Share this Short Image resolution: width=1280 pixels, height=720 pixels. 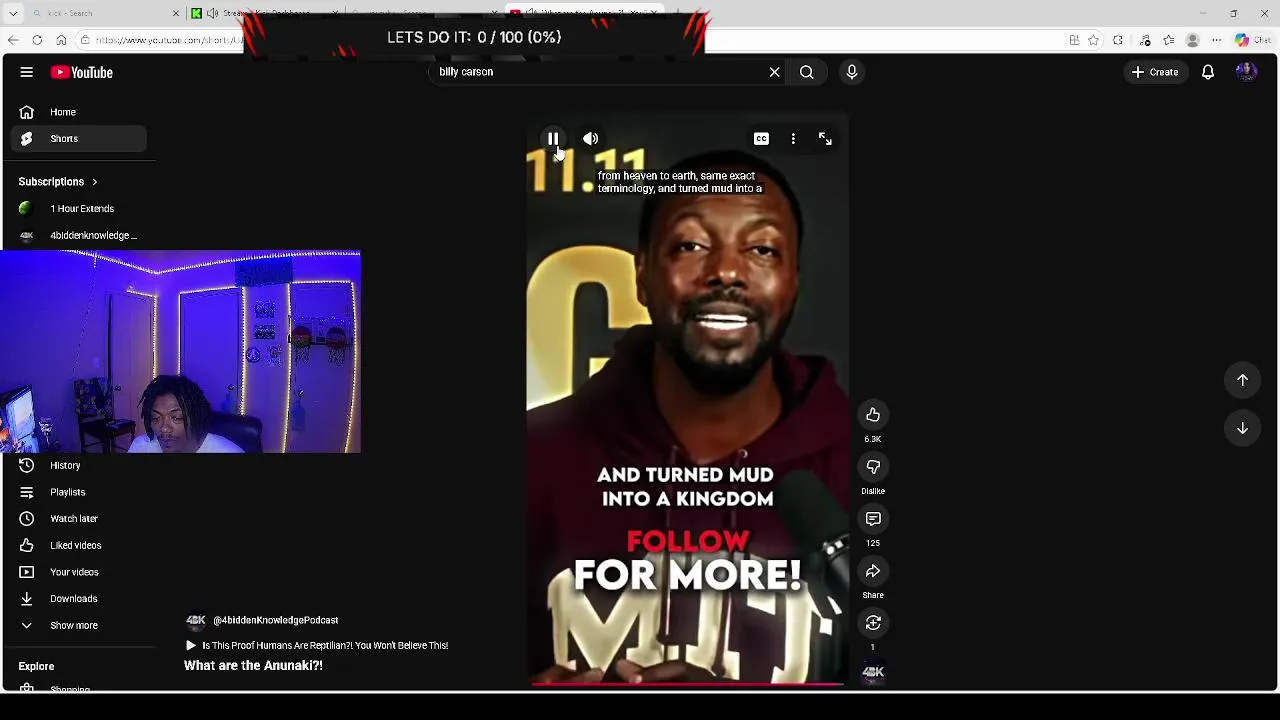pyautogui.click(x=873, y=571)
